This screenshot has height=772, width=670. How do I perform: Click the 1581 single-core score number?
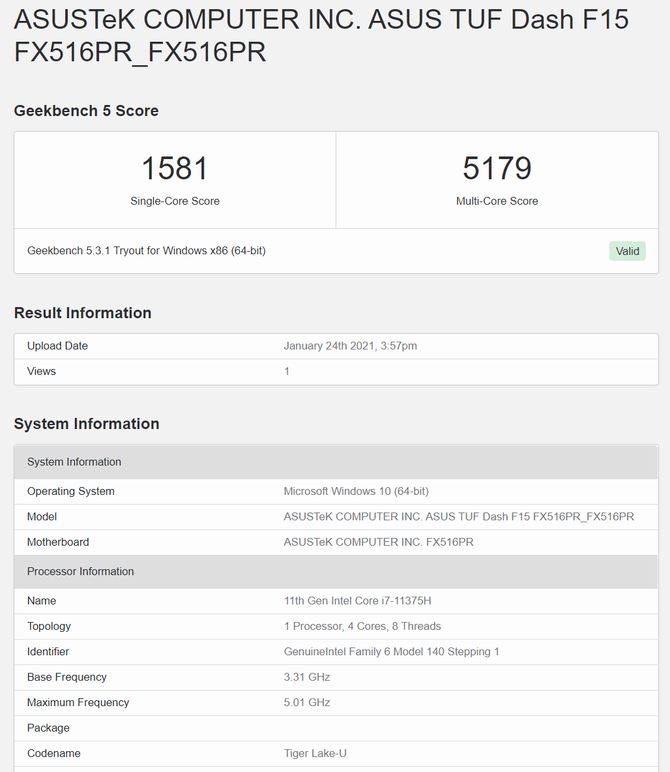coord(175,168)
